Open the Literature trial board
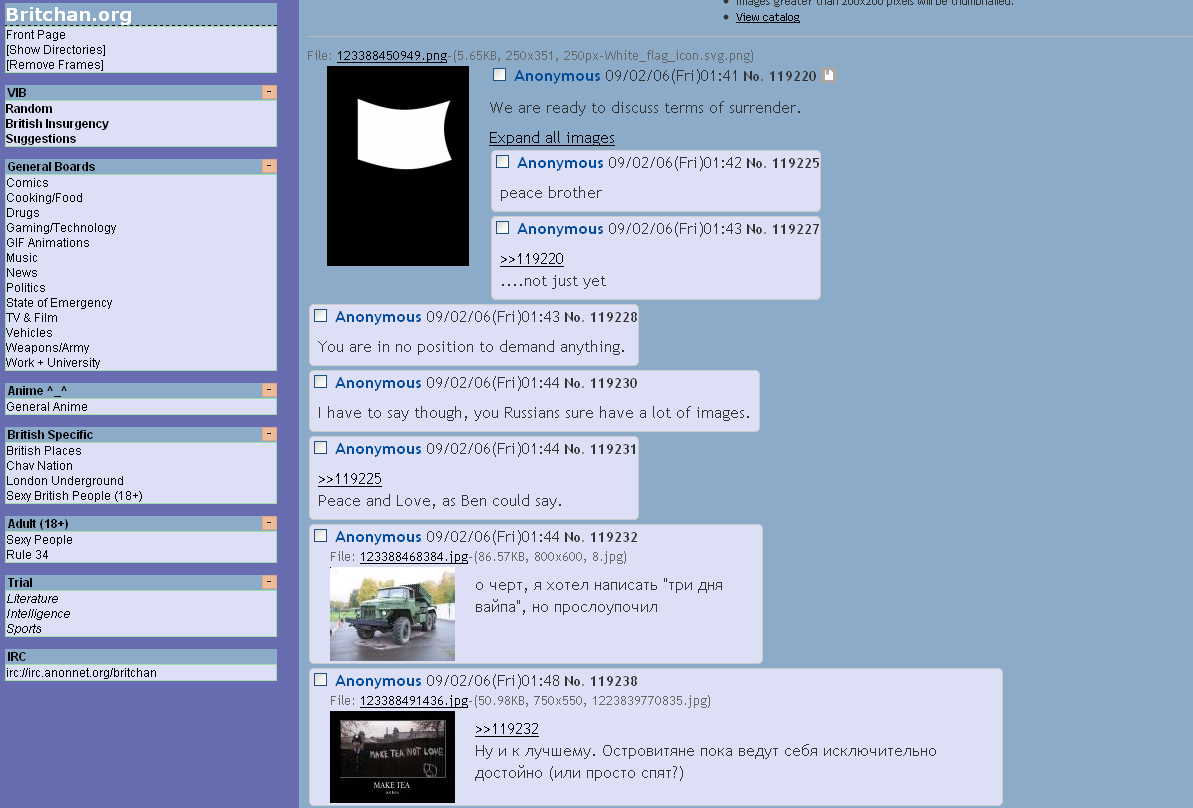1193x808 pixels. point(33,599)
